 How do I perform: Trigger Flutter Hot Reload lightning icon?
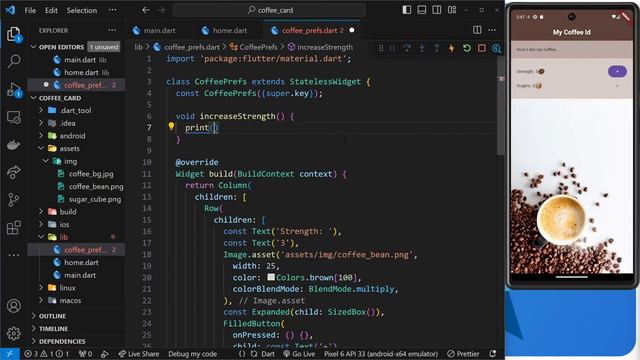[451, 48]
